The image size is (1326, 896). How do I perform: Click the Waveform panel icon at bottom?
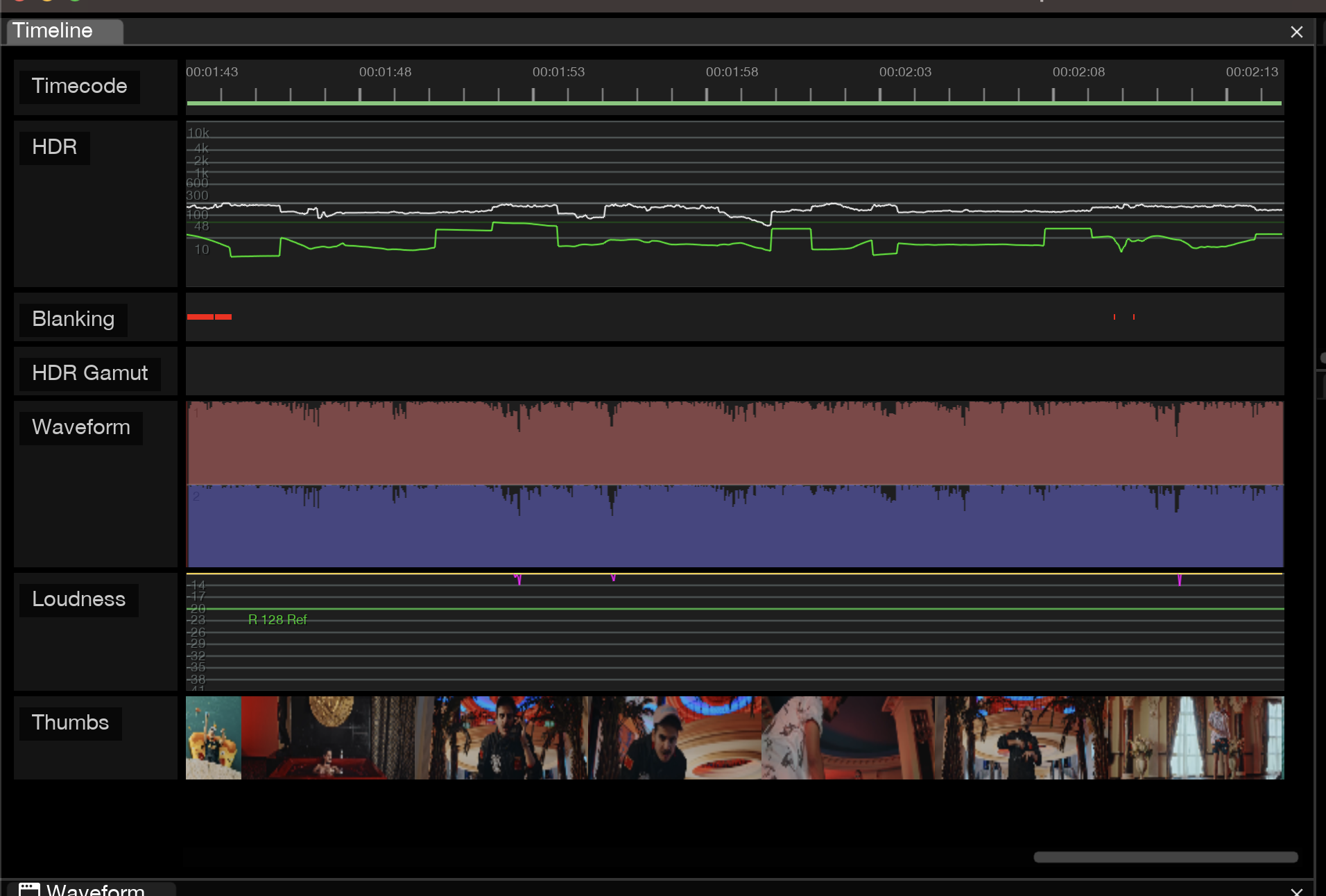click(x=29, y=889)
